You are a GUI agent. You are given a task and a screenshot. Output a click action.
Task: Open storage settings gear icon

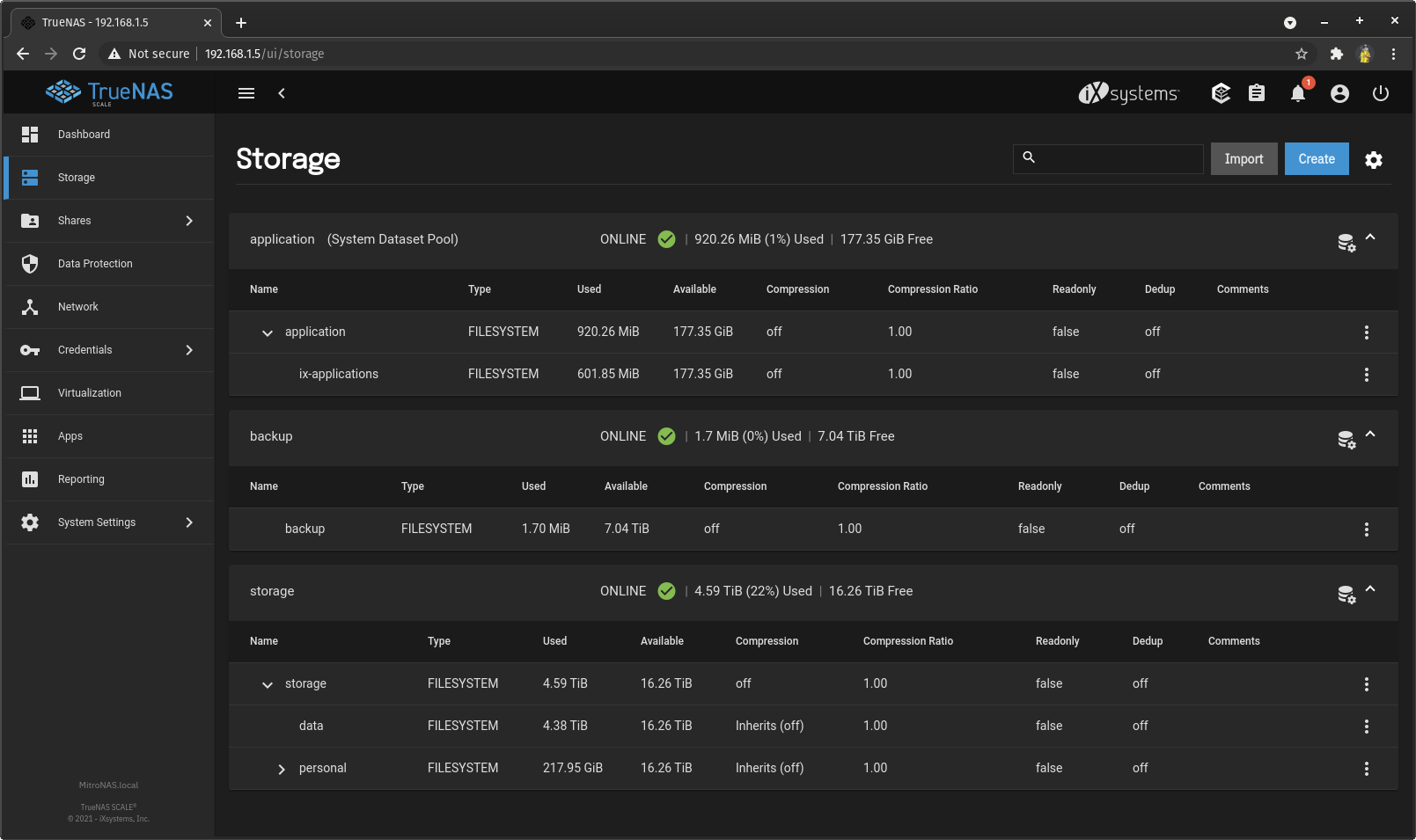[x=1373, y=159]
